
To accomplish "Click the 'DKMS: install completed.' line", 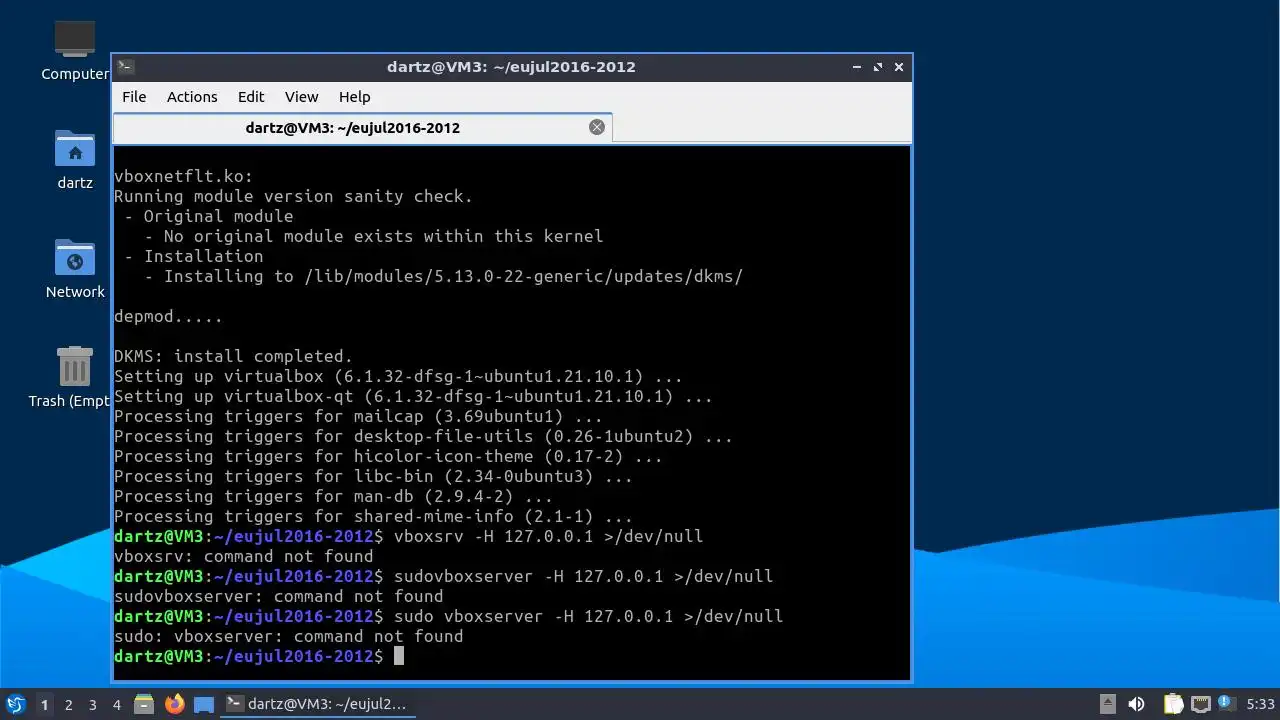I will tap(234, 356).
